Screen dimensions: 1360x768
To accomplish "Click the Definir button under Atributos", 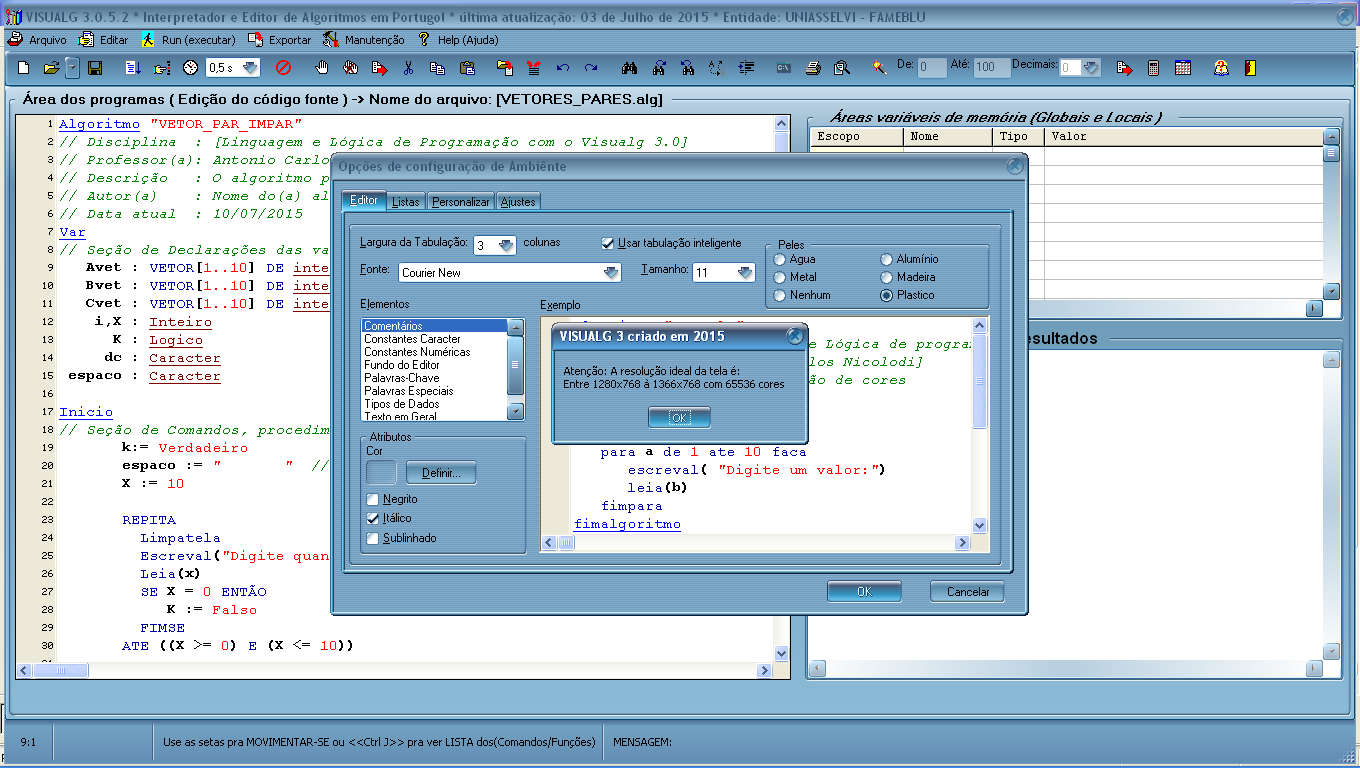I will [x=440, y=472].
